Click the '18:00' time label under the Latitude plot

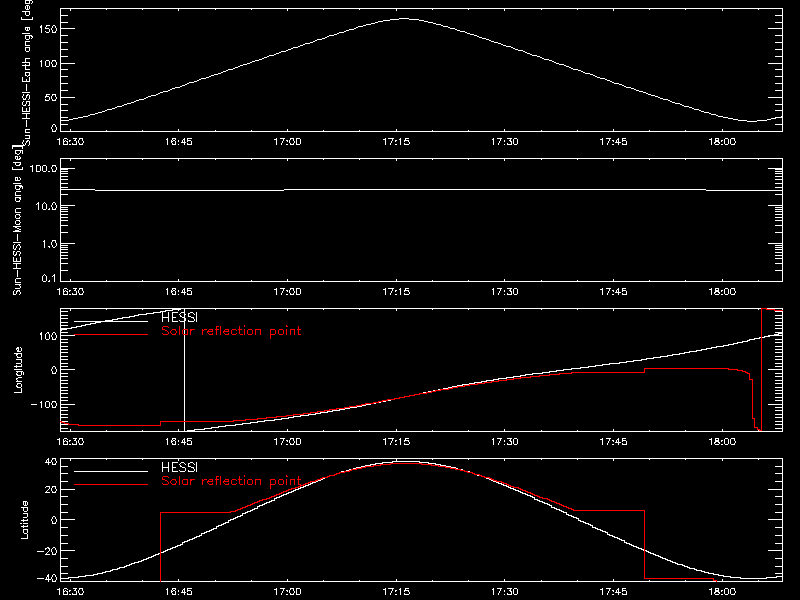tap(722, 592)
